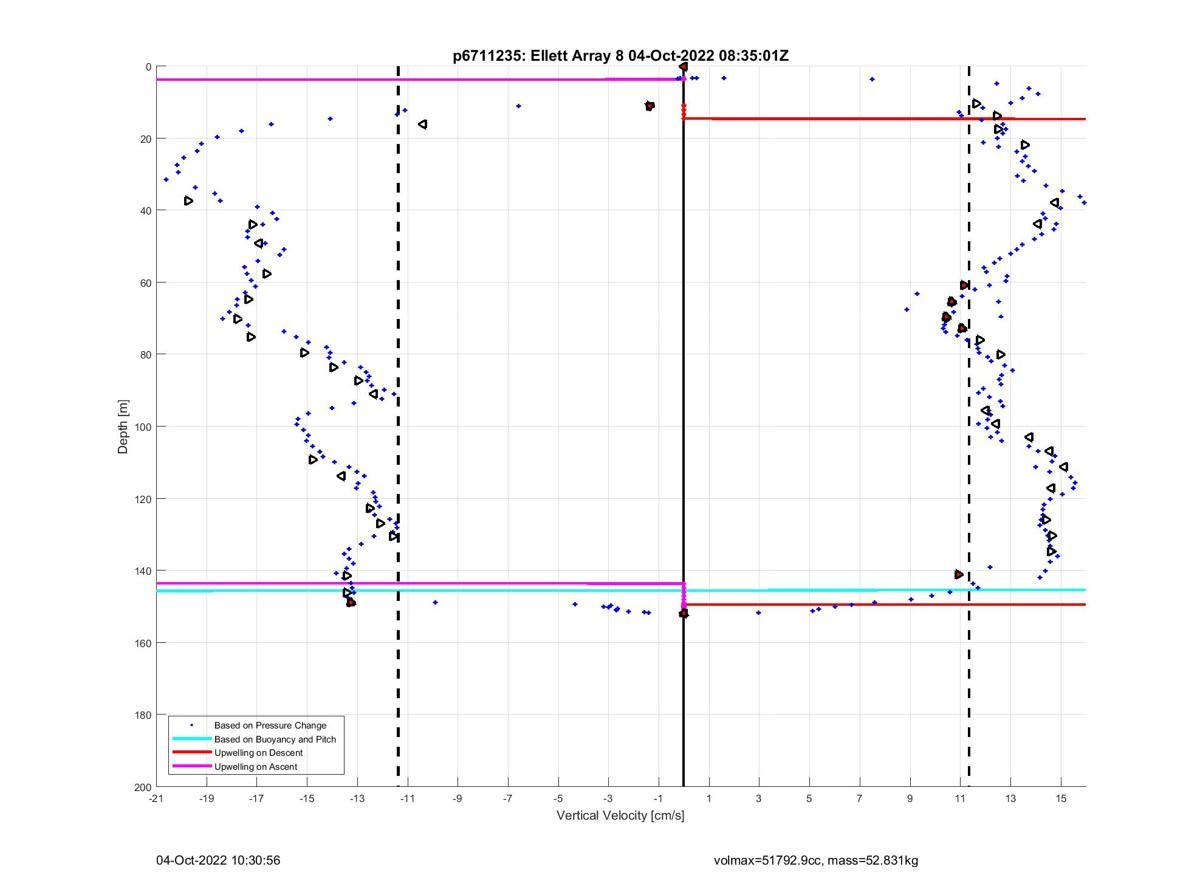Click the y-axis tick label '200'
Image resolution: width=1200 pixels, height=885 pixels.
143,787
